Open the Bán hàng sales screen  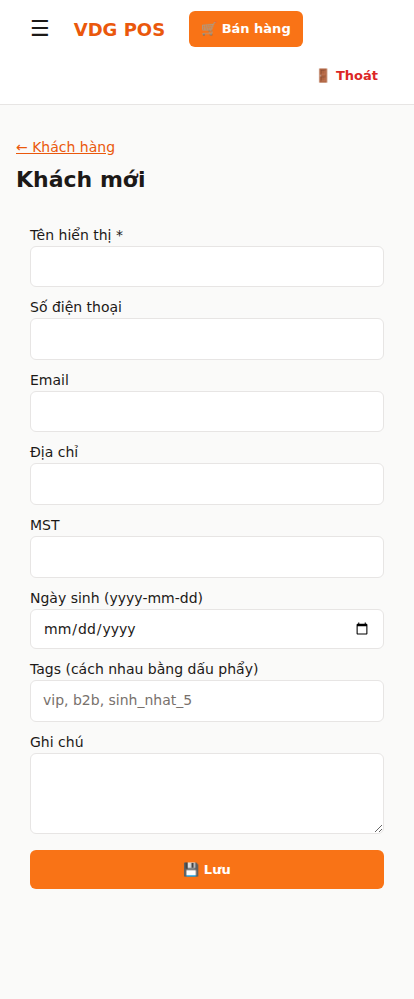pyautogui.click(x=246, y=29)
